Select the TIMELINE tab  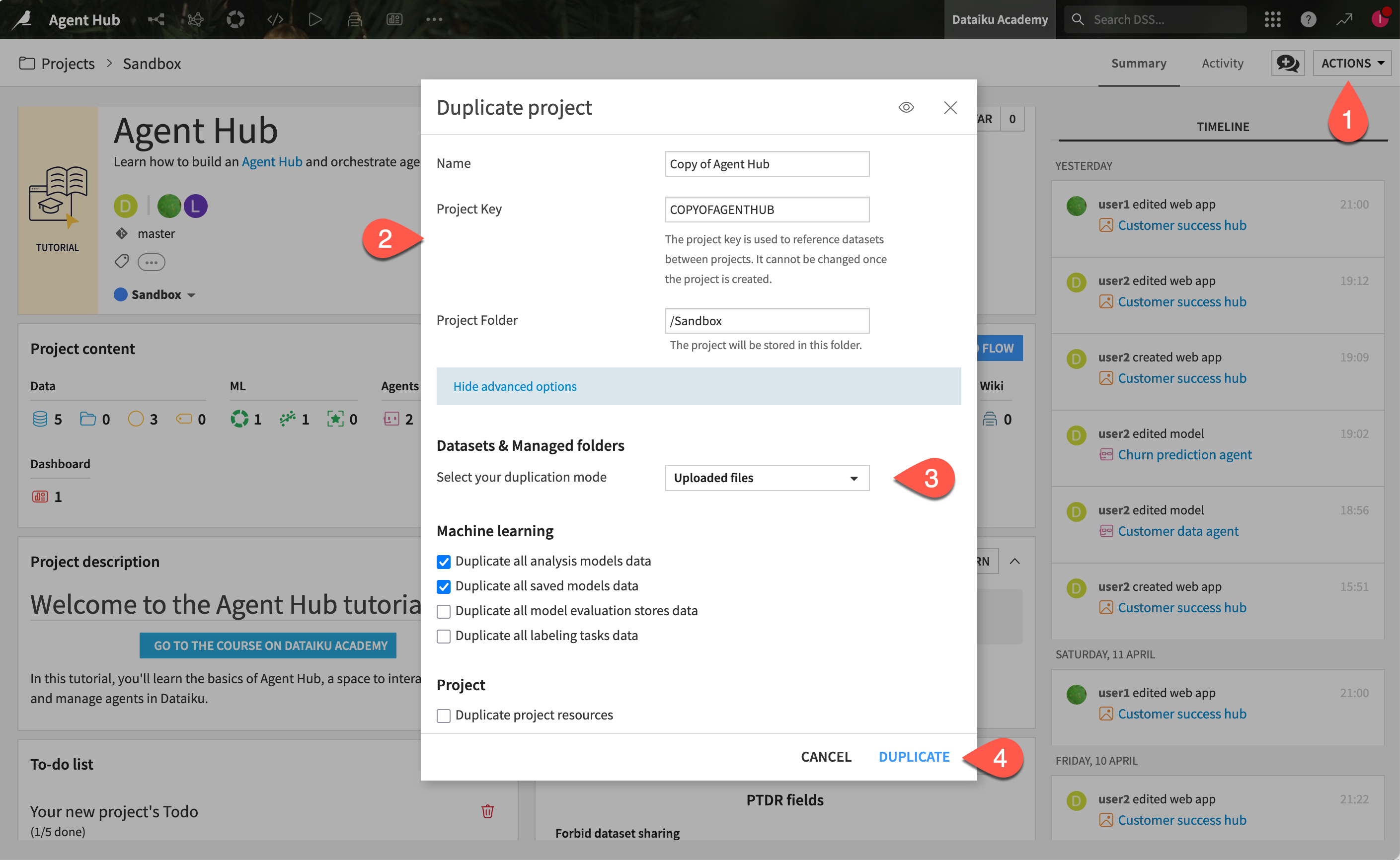coord(1223,126)
